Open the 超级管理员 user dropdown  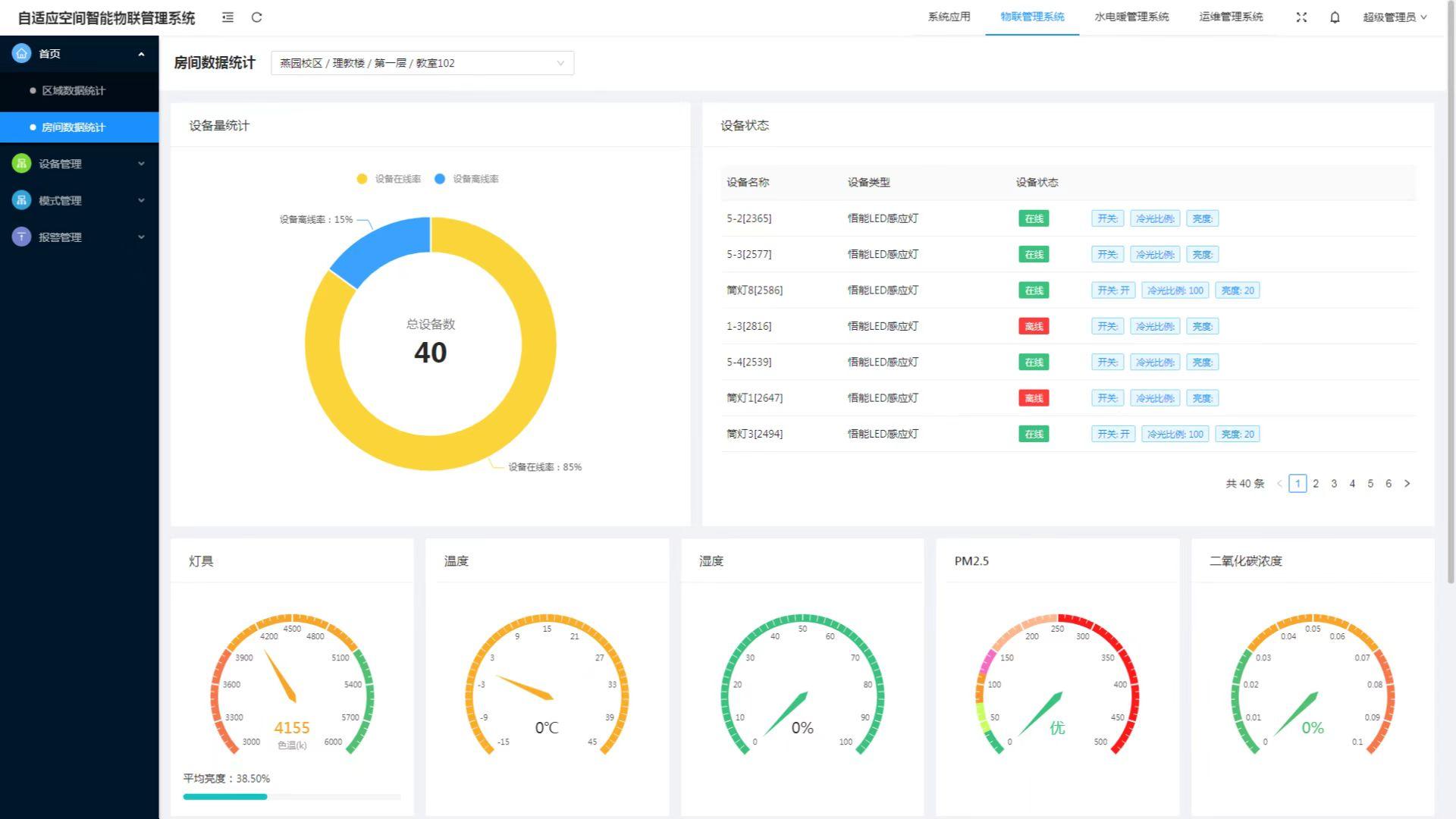click(1395, 17)
